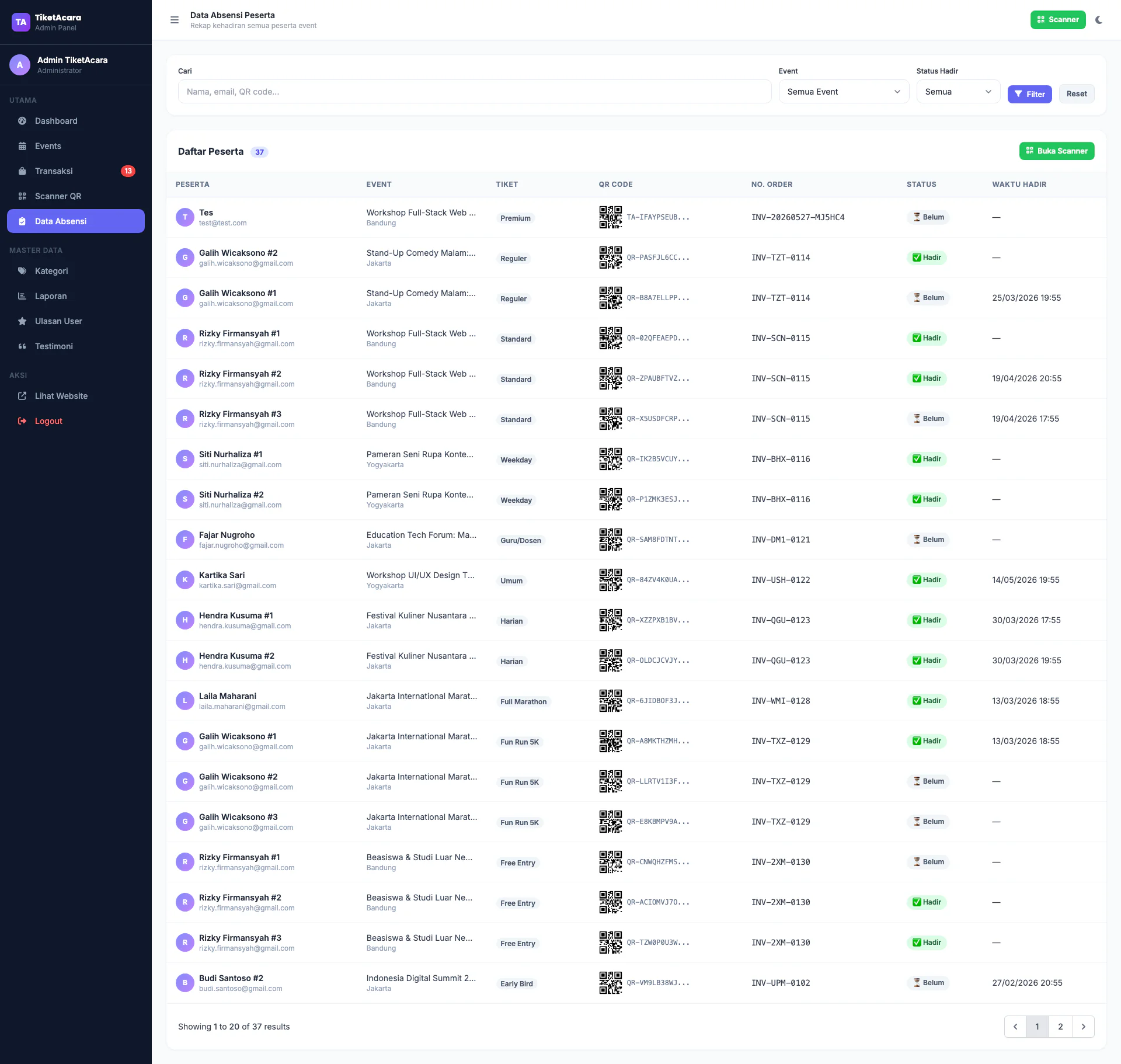Viewport: 1121px width, 1064px height.
Task: Click avatar of Kartika Sari
Action: coord(185,580)
